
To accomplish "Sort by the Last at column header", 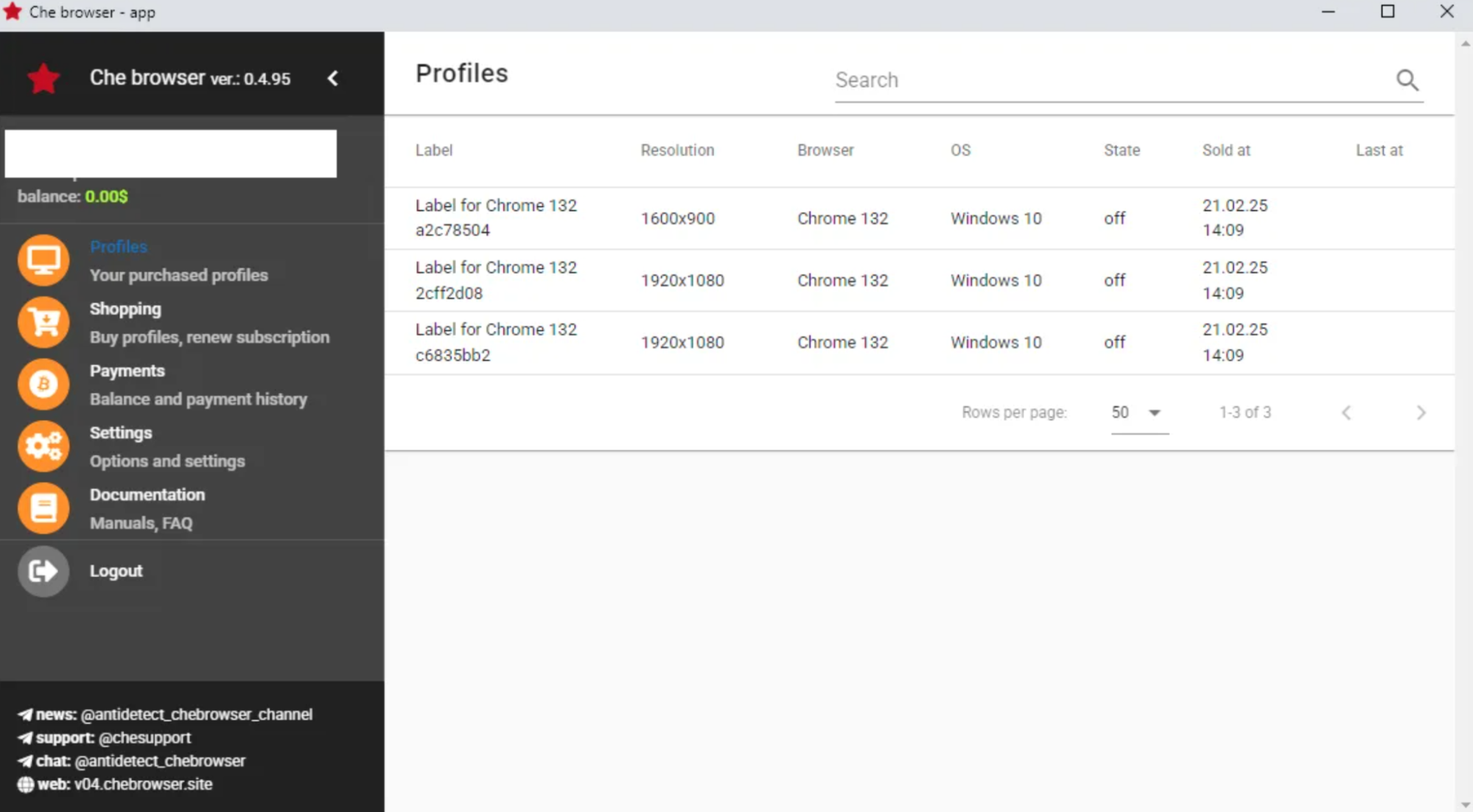I will coord(1379,150).
